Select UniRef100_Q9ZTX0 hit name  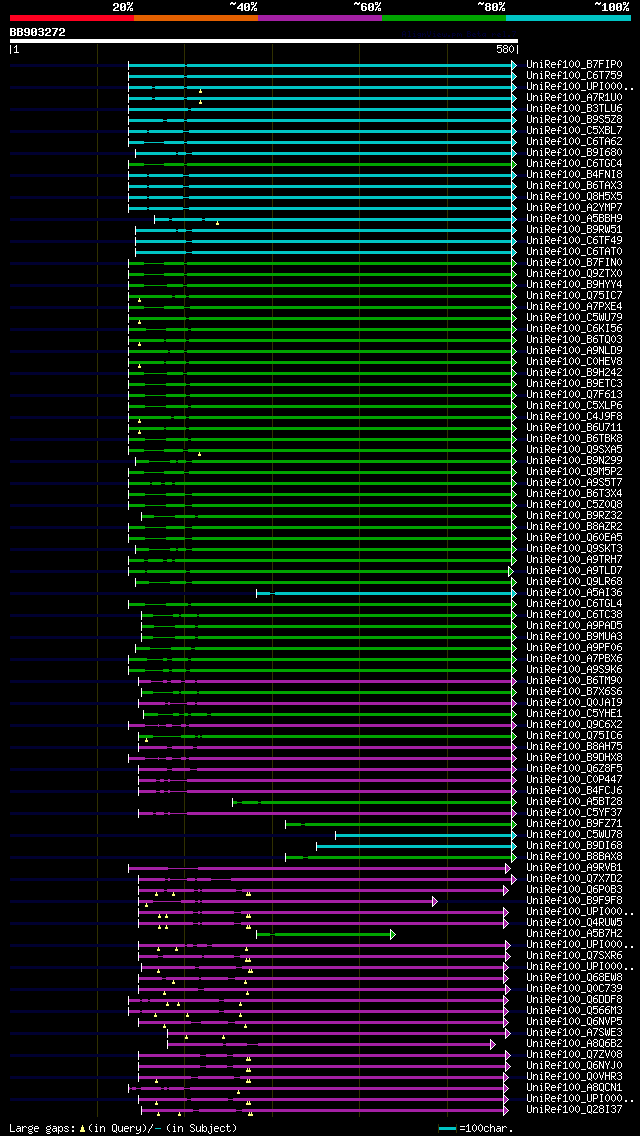point(574,274)
